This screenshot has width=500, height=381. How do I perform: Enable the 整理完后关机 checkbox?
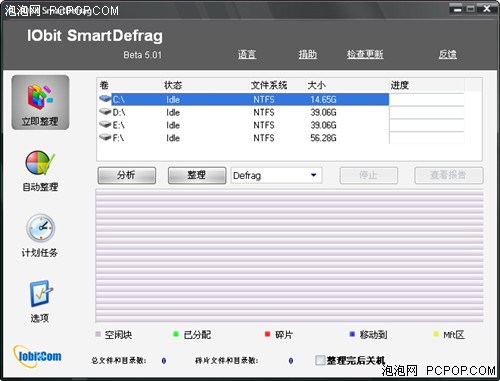[x=320, y=360]
